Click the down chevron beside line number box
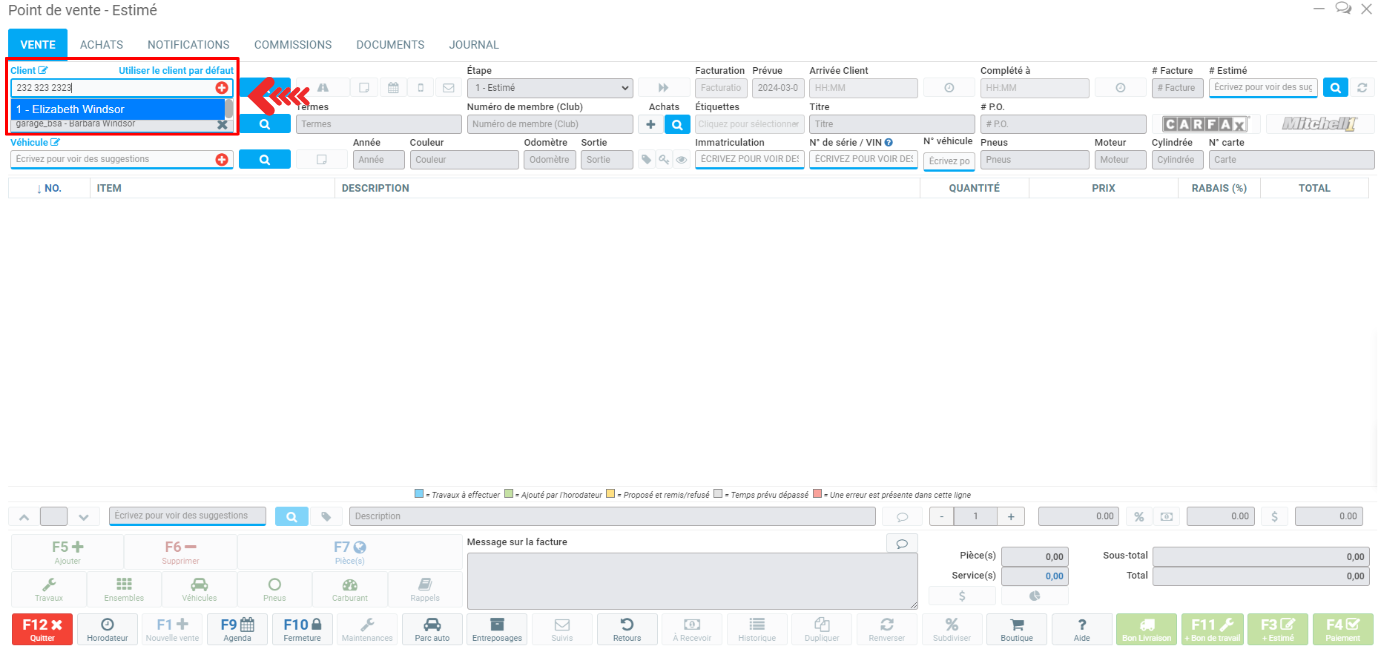This screenshot has width=1381, height=647. 83,517
